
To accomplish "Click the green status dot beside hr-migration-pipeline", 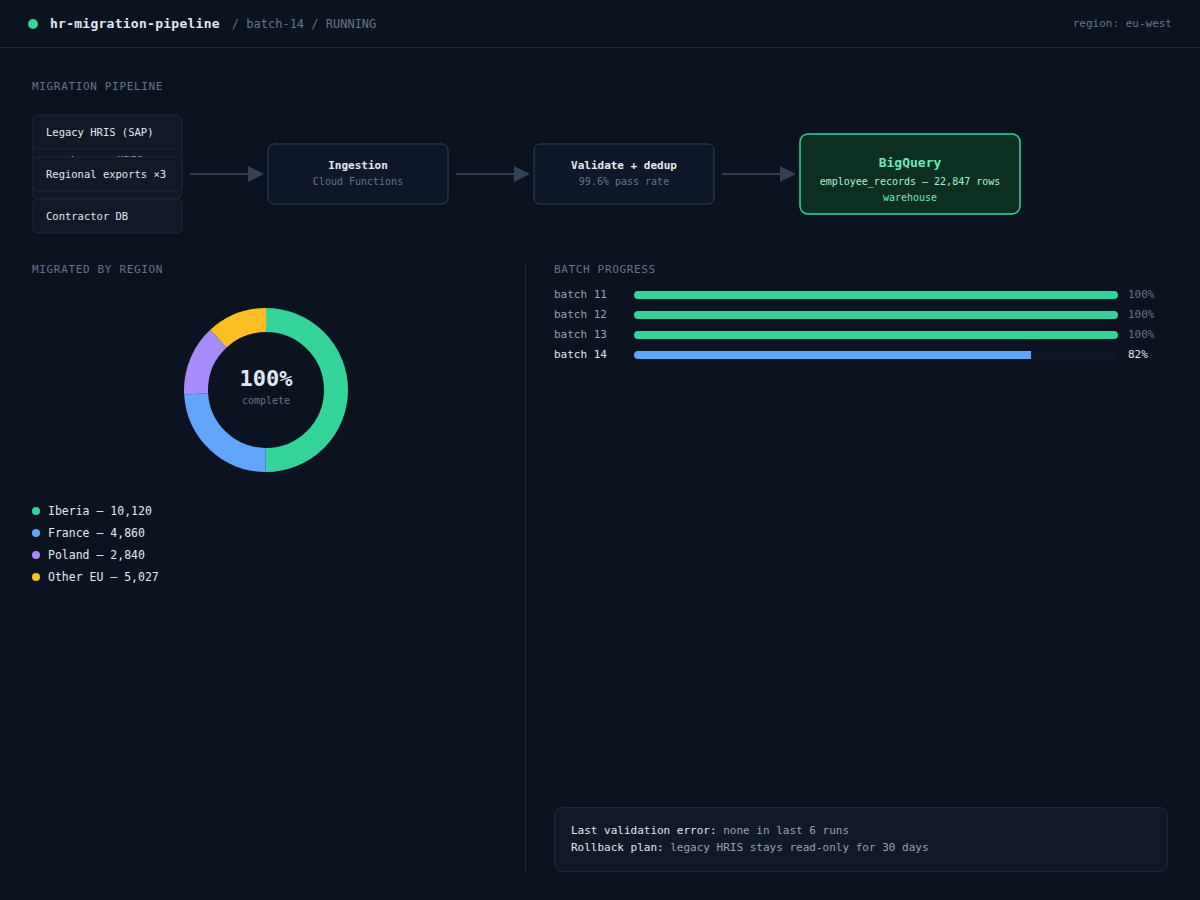I will click(x=33, y=24).
